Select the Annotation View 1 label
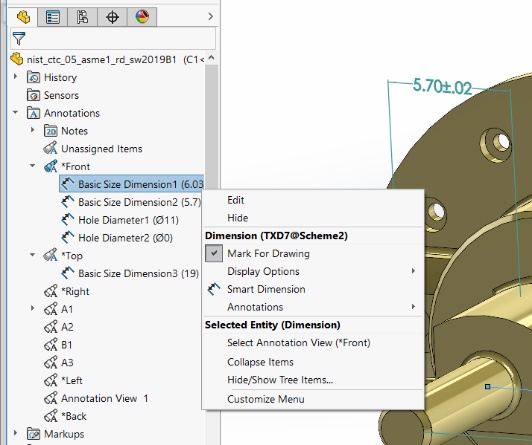 [104, 398]
